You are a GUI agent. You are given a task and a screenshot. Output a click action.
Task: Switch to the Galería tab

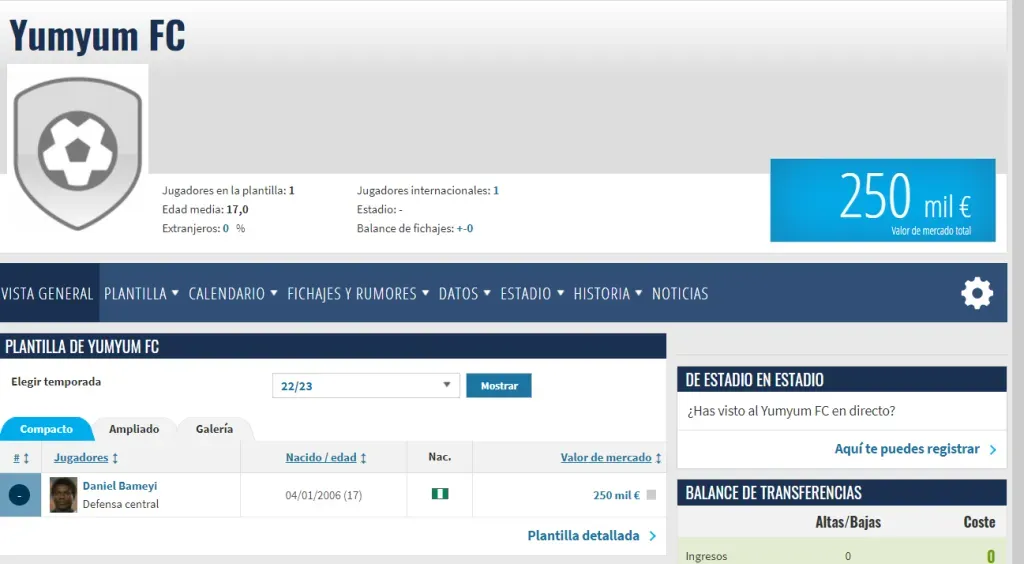click(214, 429)
